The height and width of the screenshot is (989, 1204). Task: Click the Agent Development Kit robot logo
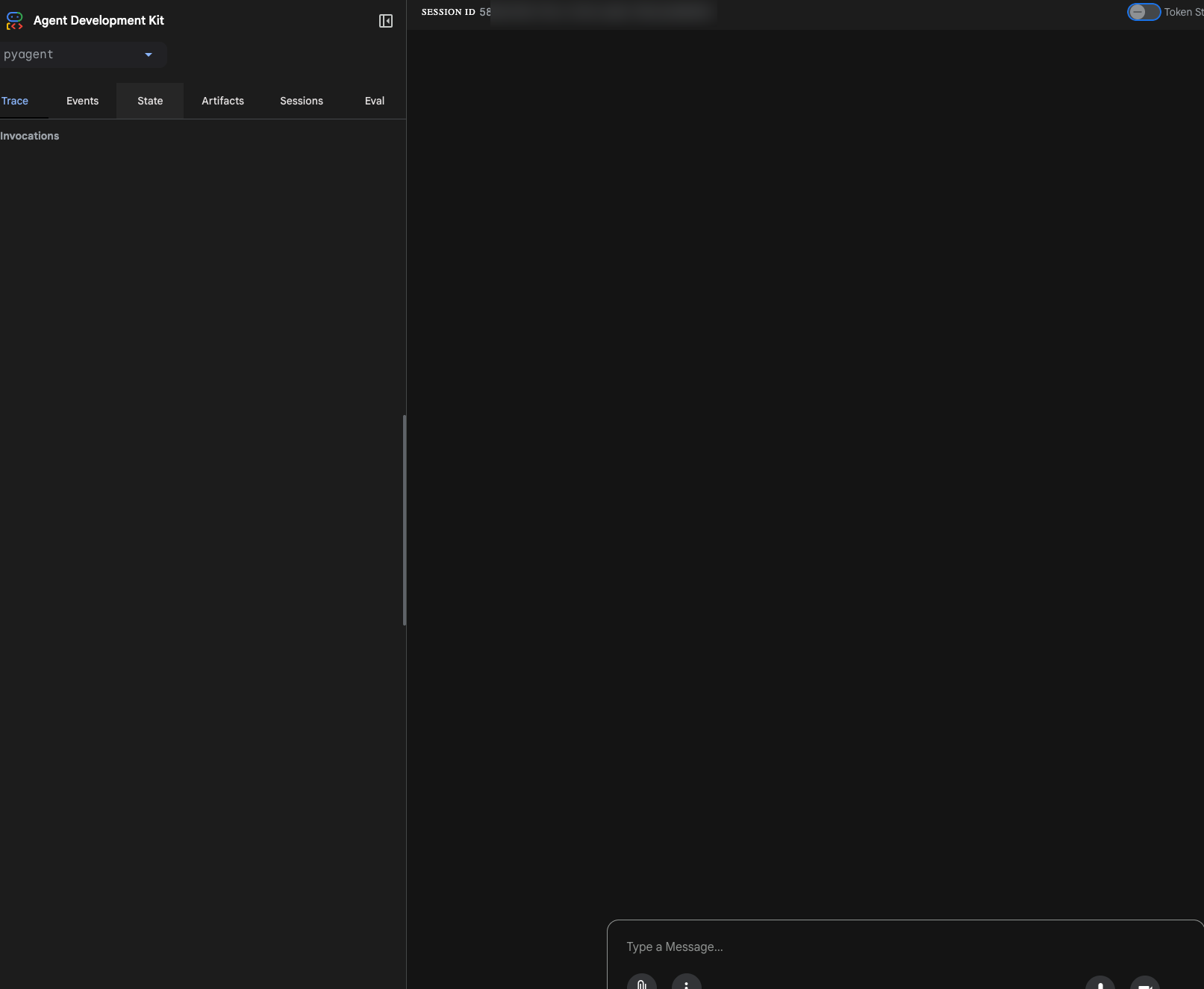15,21
